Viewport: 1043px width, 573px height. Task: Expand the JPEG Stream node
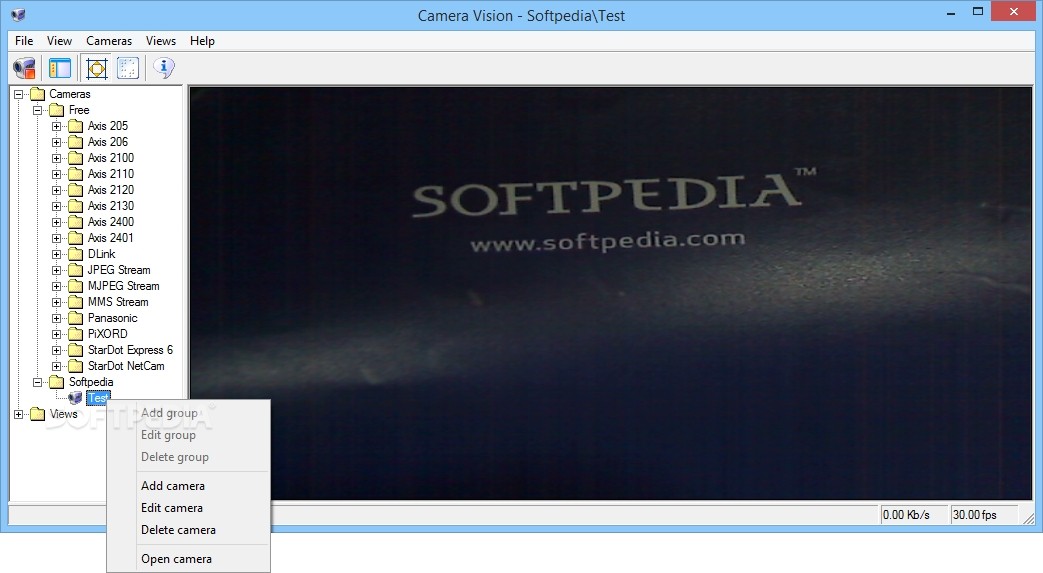click(57, 270)
